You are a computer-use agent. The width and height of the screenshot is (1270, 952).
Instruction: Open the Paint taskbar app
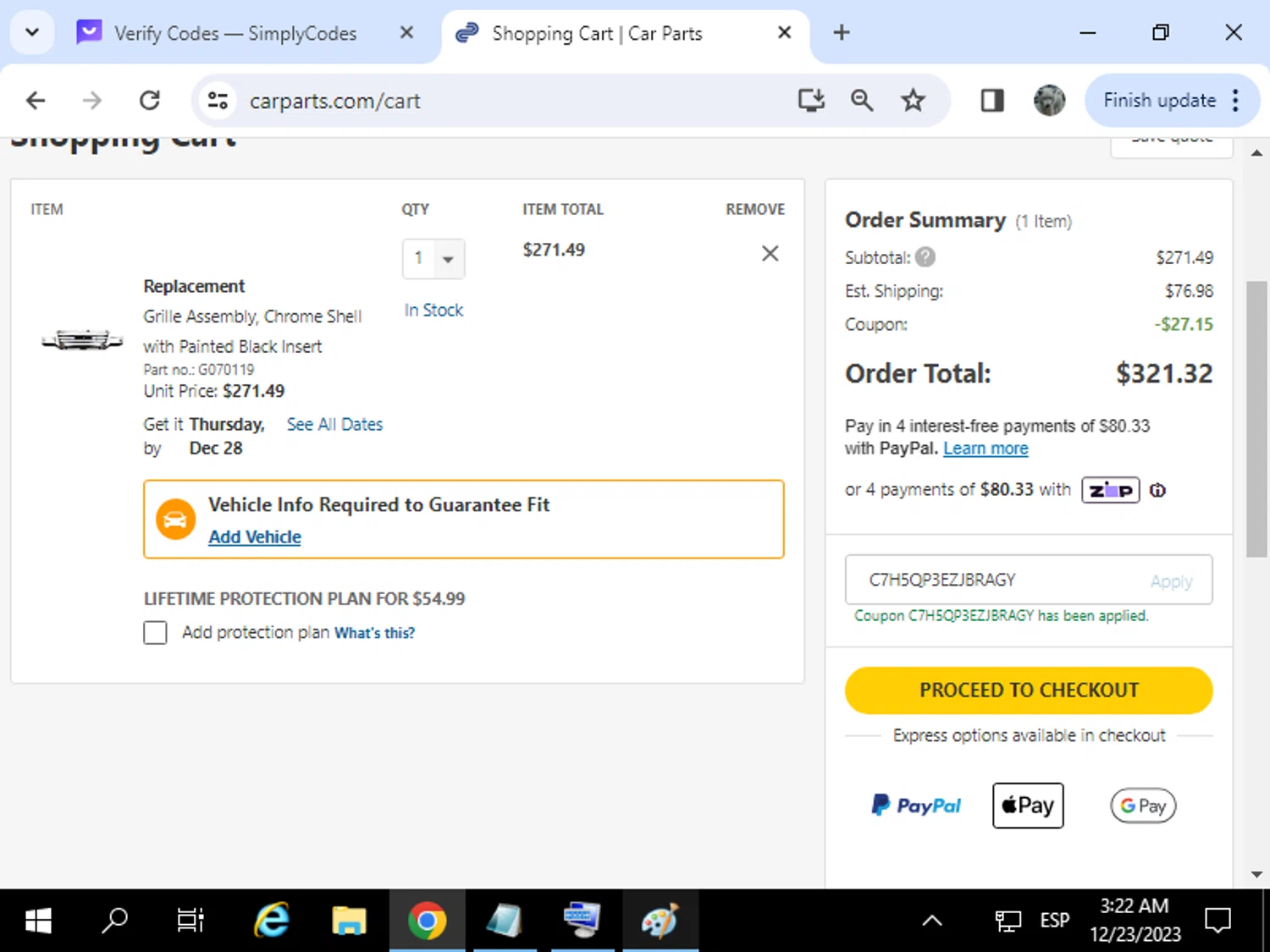(x=660, y=920)
